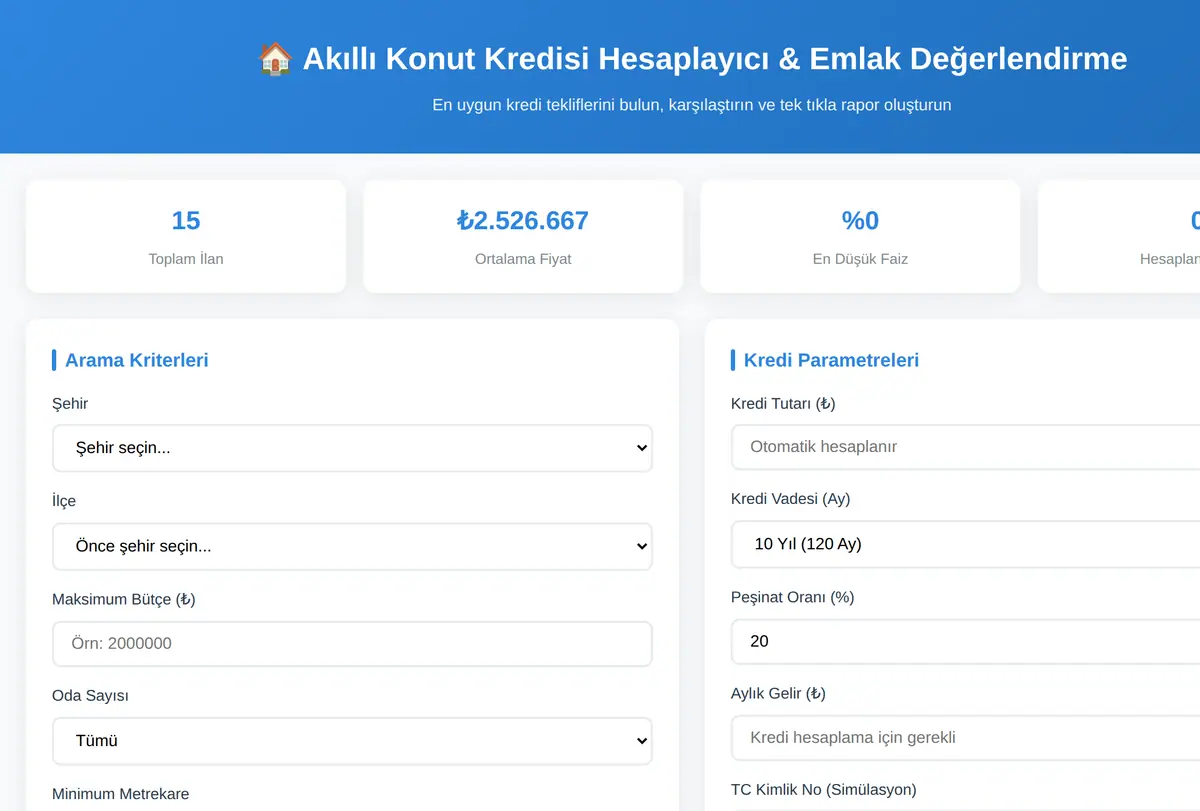Click the Maksimum Bütçe input field

coord(352,643)
